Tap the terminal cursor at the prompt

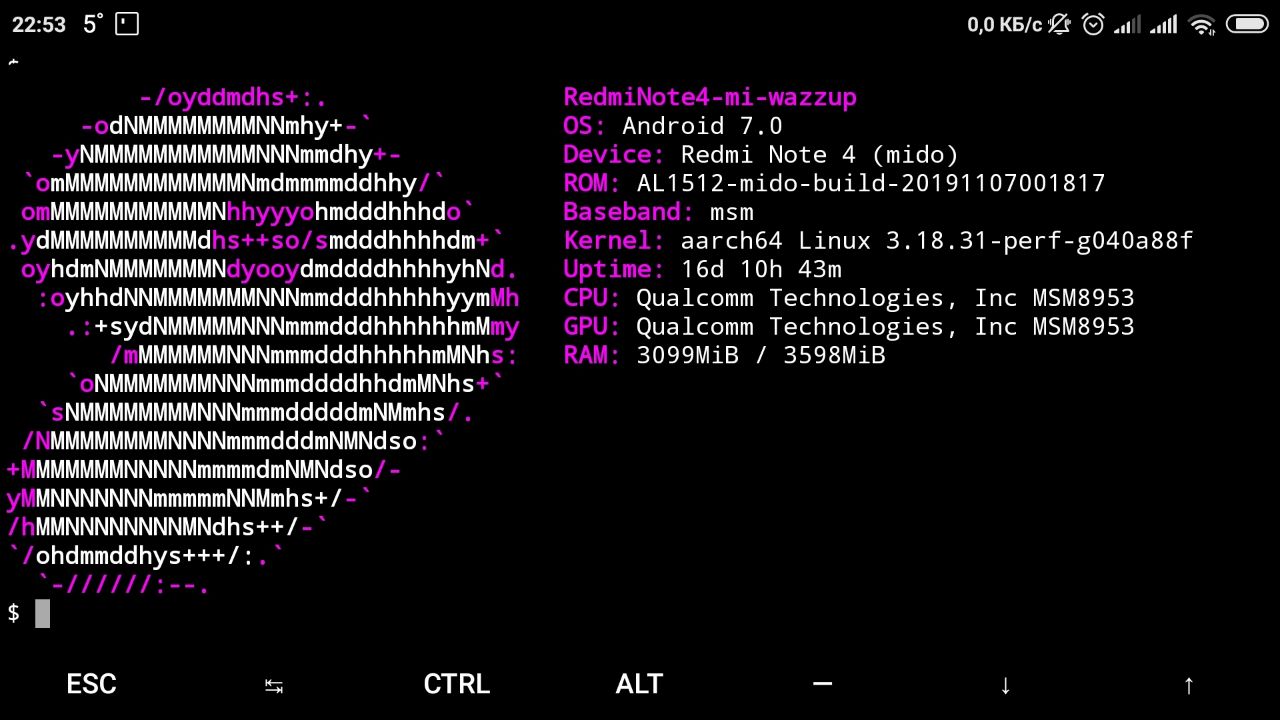(42, 614)
